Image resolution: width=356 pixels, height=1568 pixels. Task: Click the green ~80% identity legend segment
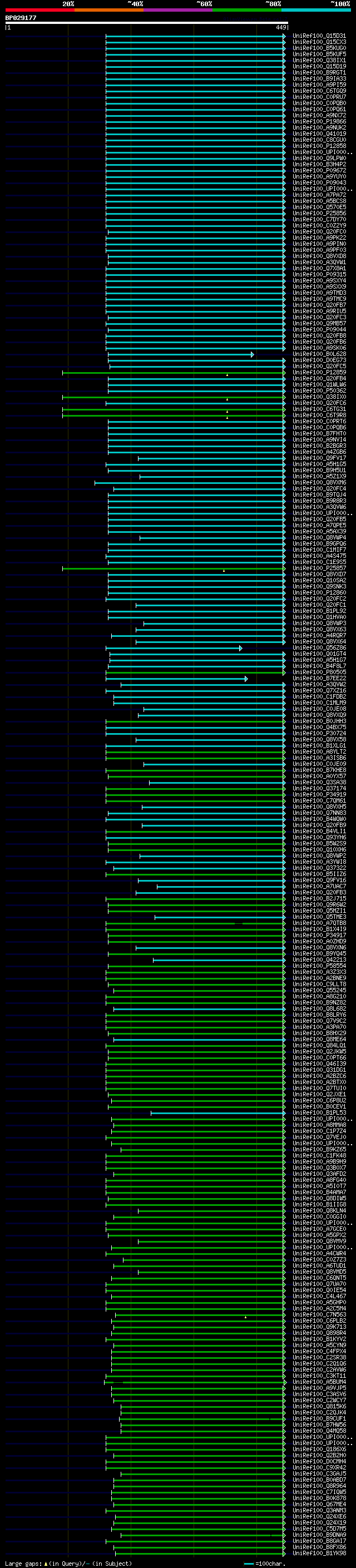[x=247, y=10]
